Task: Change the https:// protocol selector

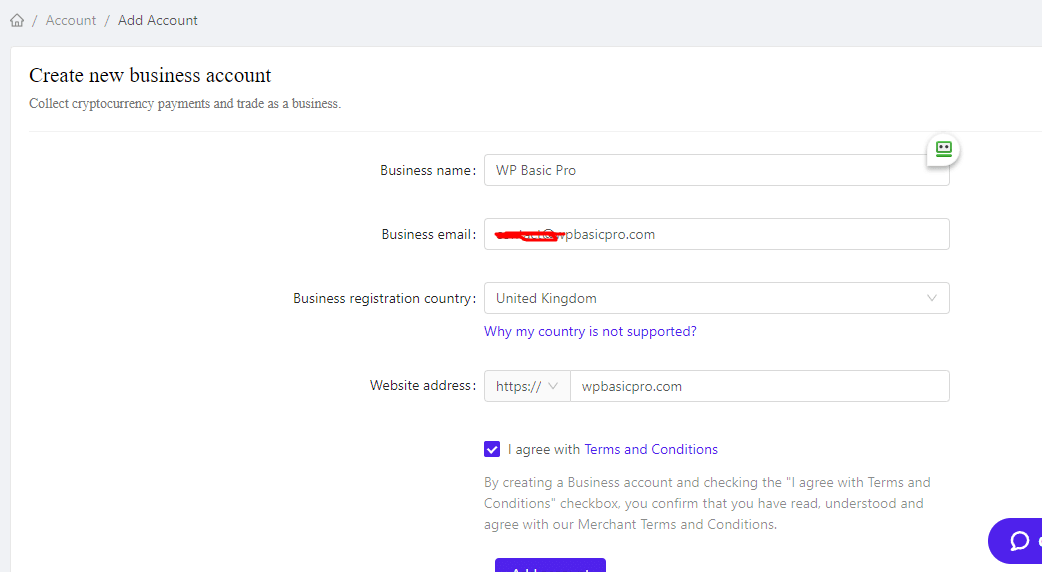Action: 527,386
